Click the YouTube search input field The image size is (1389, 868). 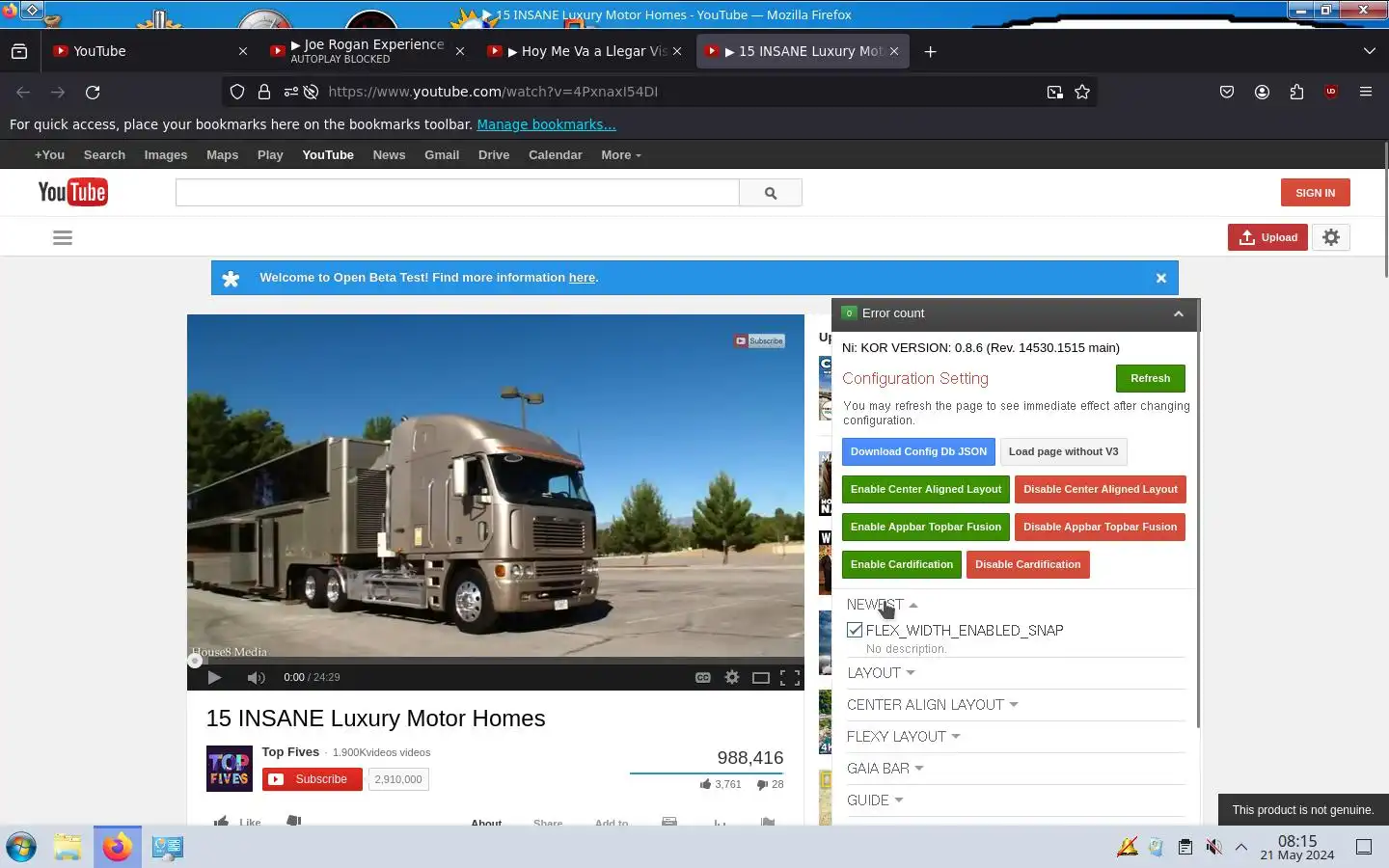[457, 193]
